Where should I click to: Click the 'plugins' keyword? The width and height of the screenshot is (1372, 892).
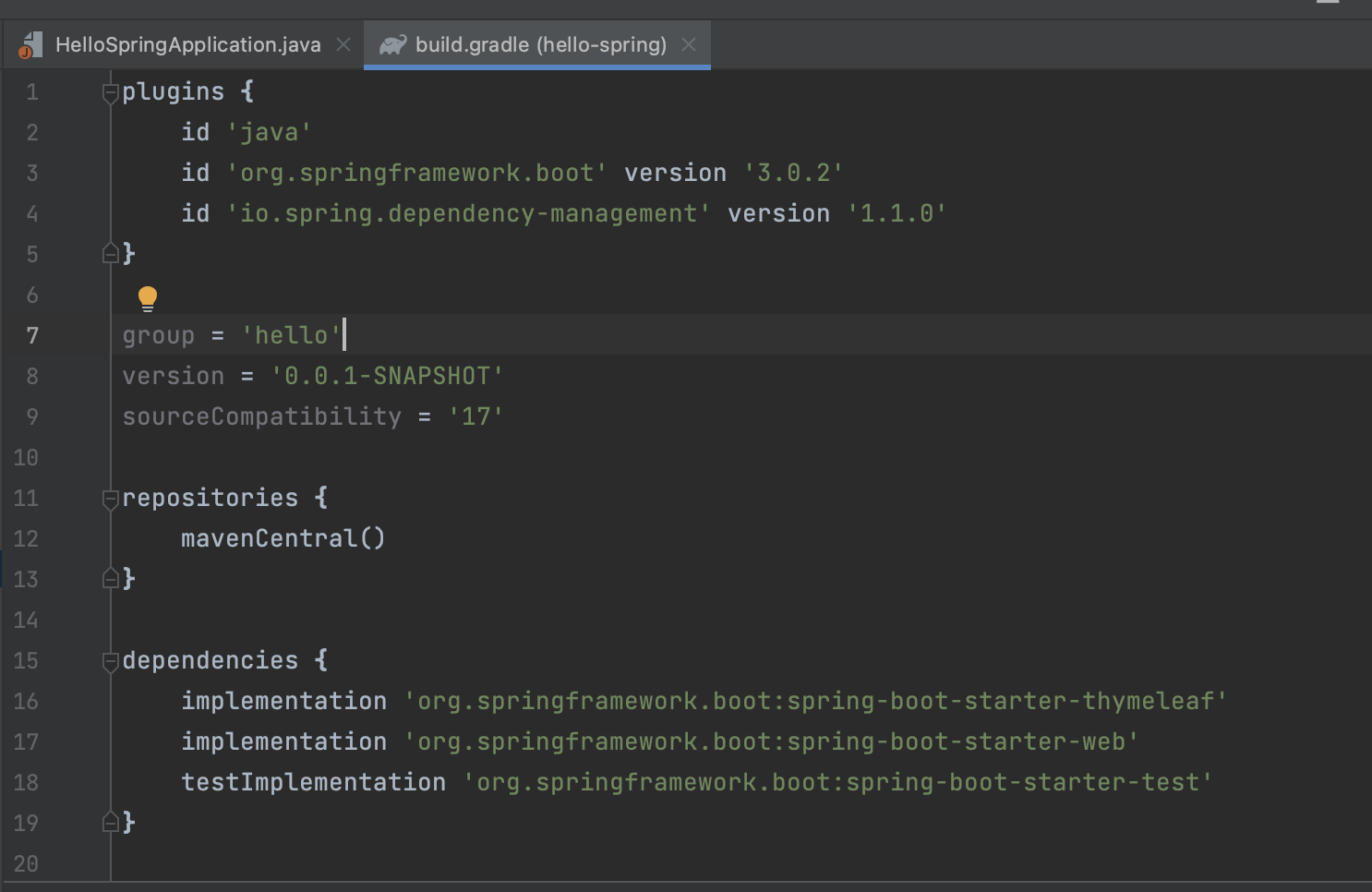coord(174,91)
